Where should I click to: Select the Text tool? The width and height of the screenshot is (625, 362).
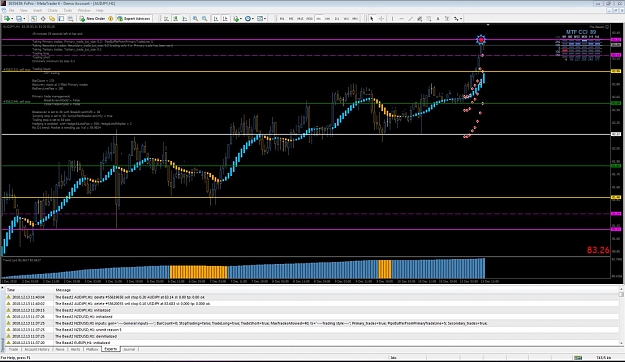click(x=438, y=18)
